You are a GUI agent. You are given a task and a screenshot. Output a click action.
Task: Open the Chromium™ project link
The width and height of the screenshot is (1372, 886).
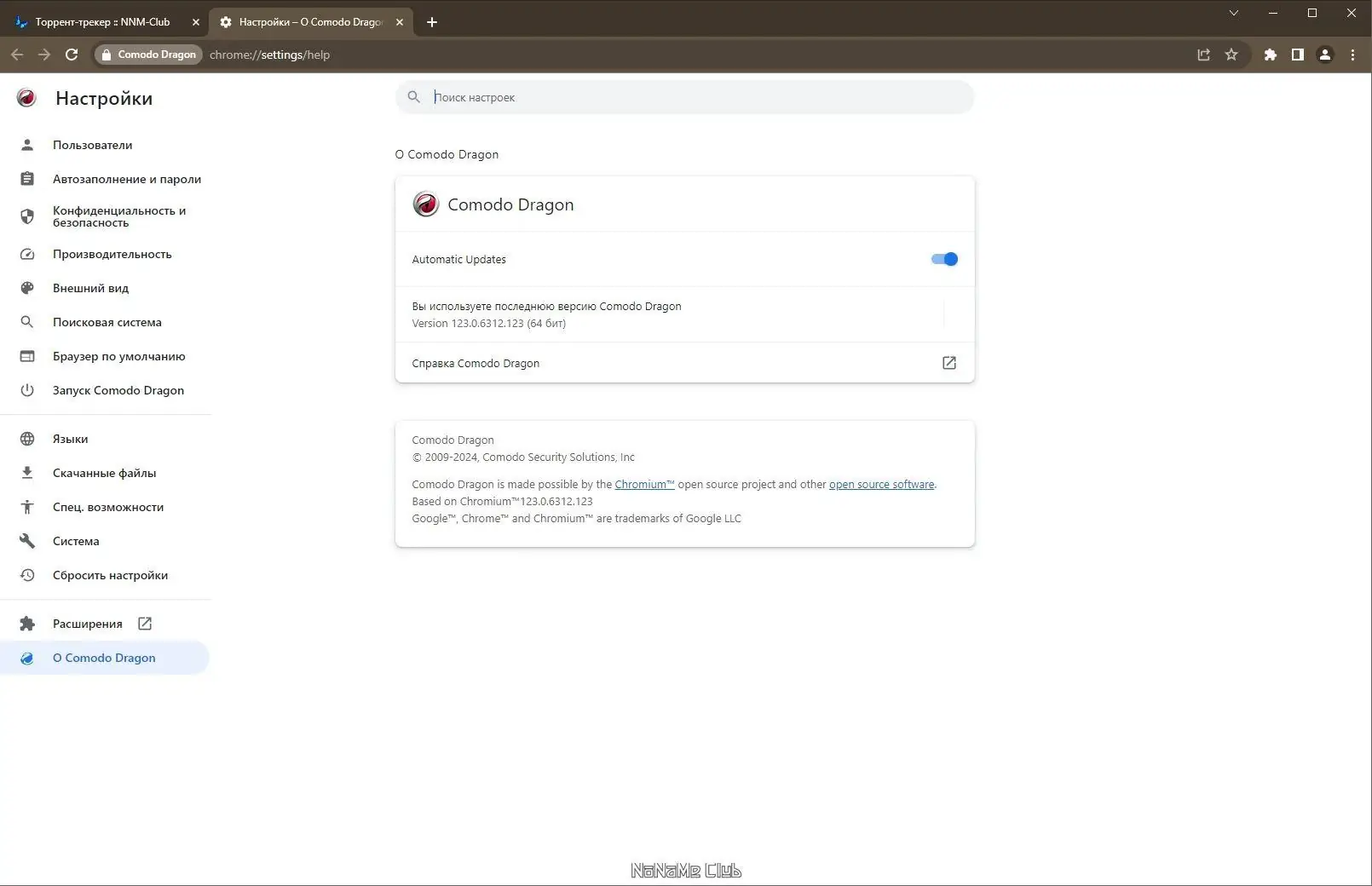[x=644, y=484]
